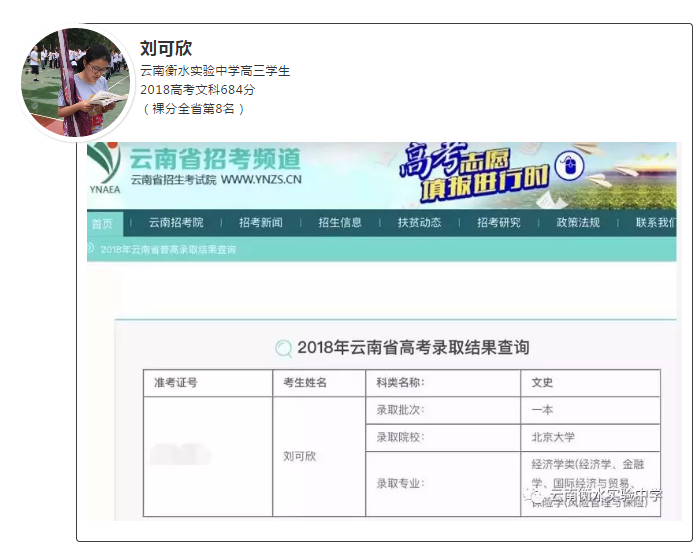This screenshot has width=696, height=553.
Task: Click the mouse icon on 高考志愿 banner
Action: point(570,166)
